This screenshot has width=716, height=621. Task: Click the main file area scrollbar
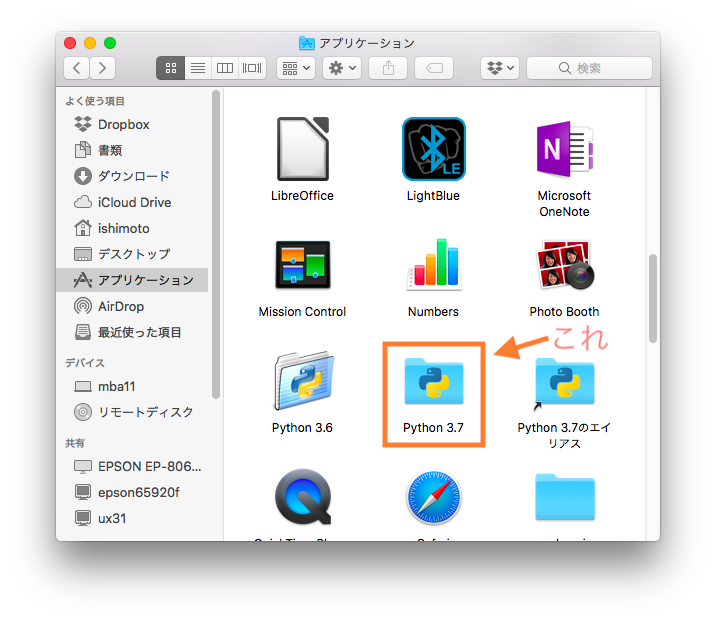[653, 299]
